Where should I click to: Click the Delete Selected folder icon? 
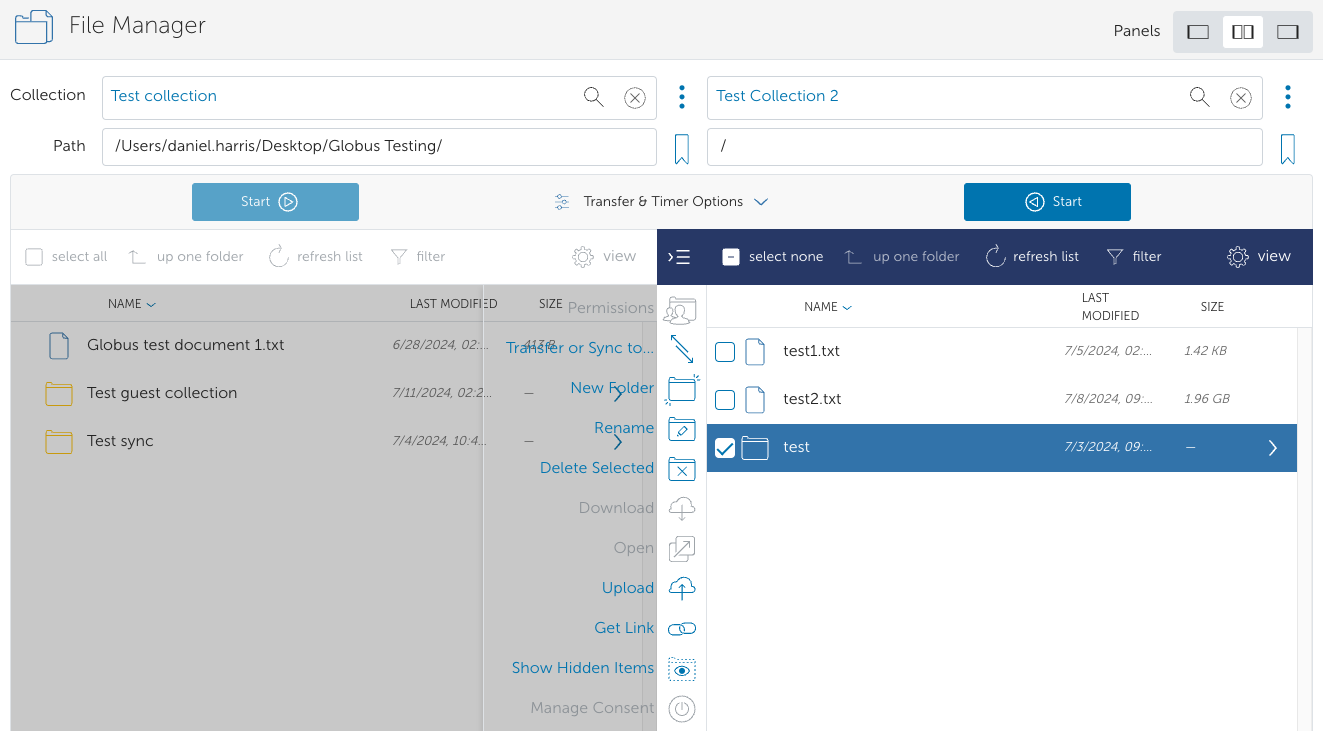click(x=682, y=469)
